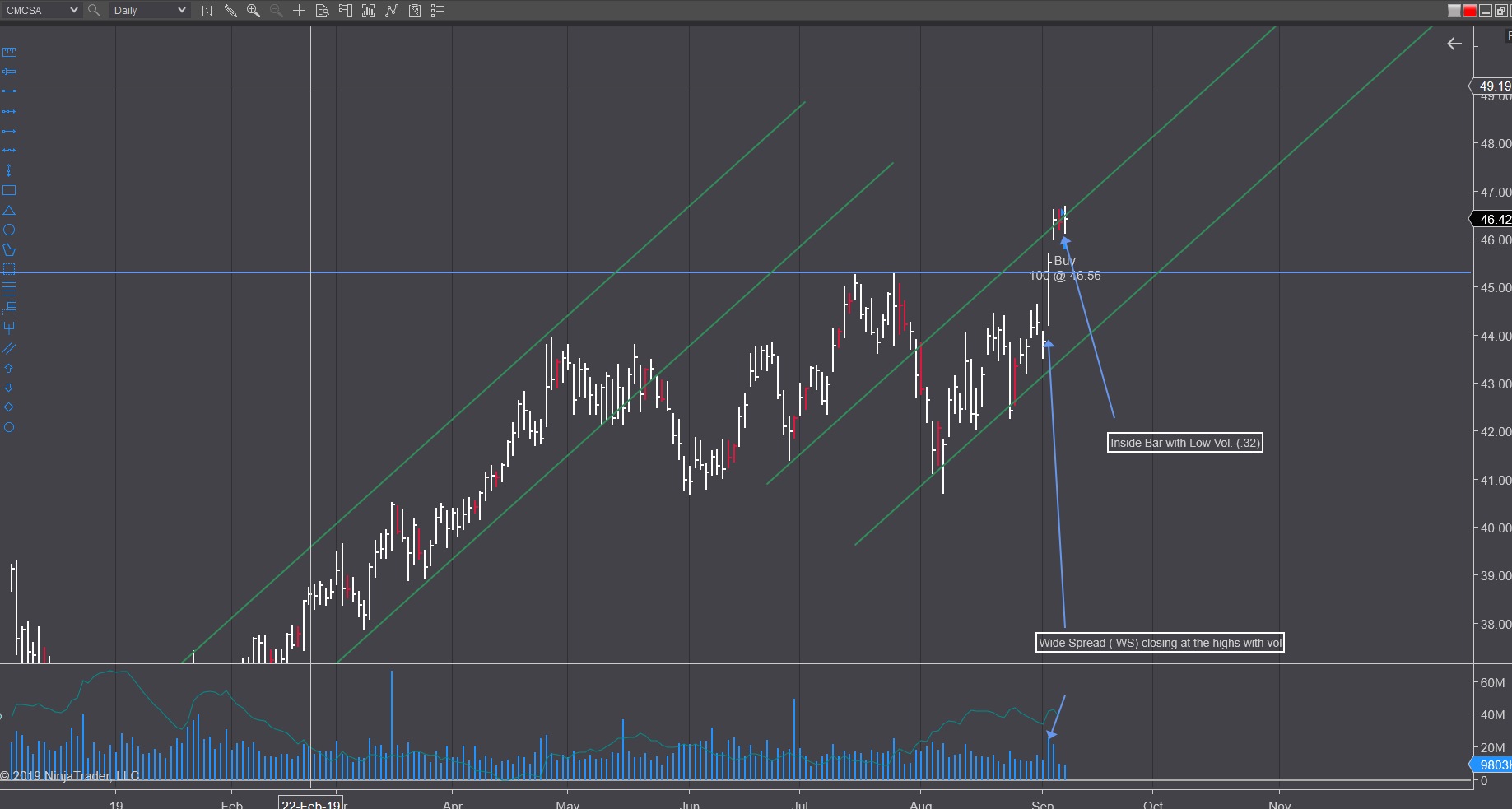Select the Andrews Pitchfork tool
Screen dimensions: 1512x809
[9, 328]
